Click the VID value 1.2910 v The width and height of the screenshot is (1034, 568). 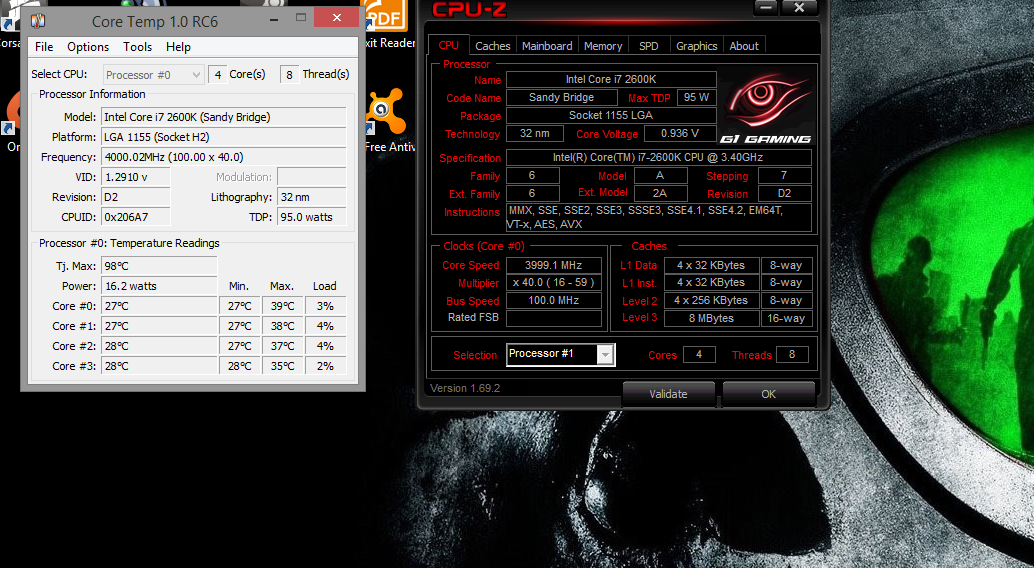tap(136, 177)
